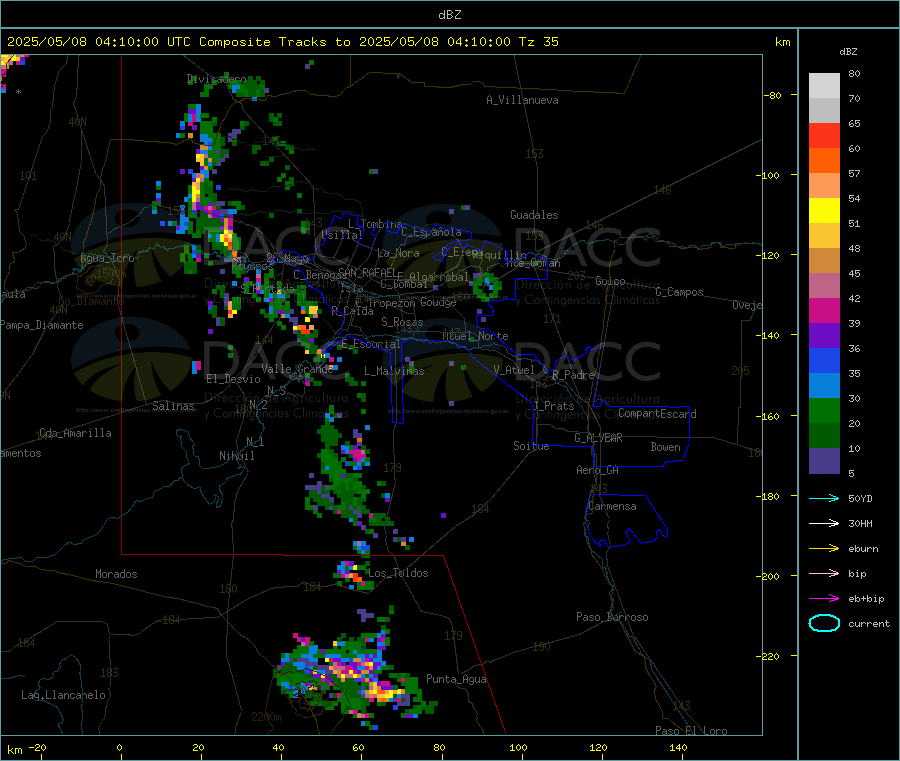Screen dimensions: 900x761
Task: Click the 'El_Desvio' map label
Action: click(234, 379)
